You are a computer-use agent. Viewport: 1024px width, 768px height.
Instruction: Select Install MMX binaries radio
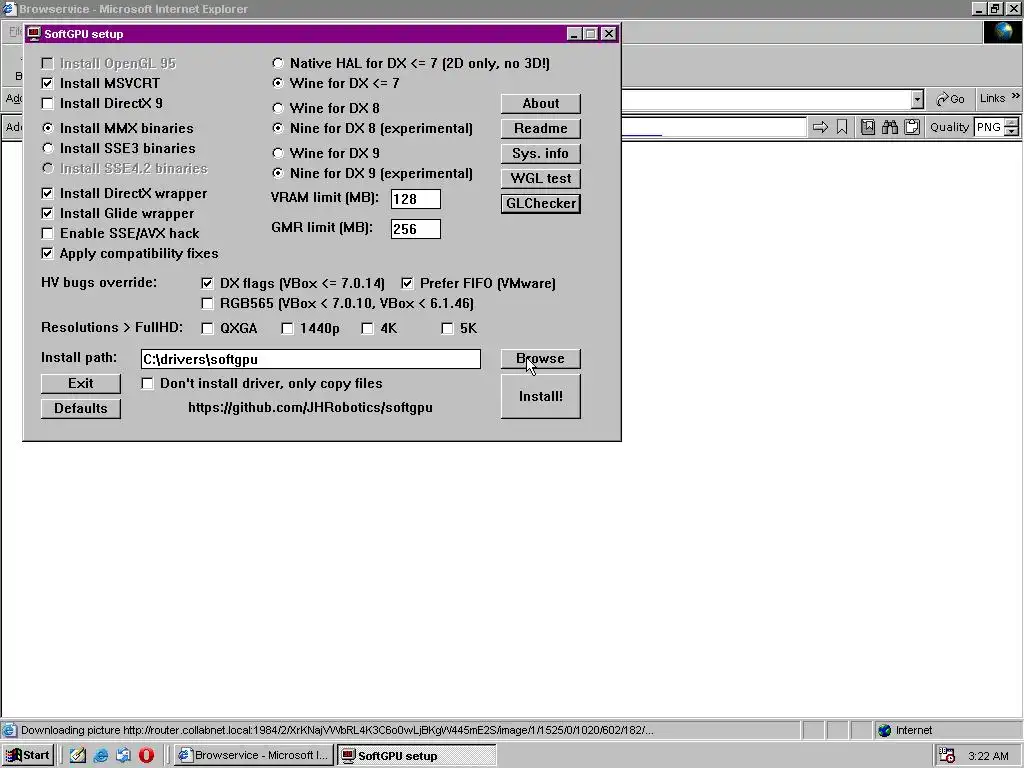point(47,128)
